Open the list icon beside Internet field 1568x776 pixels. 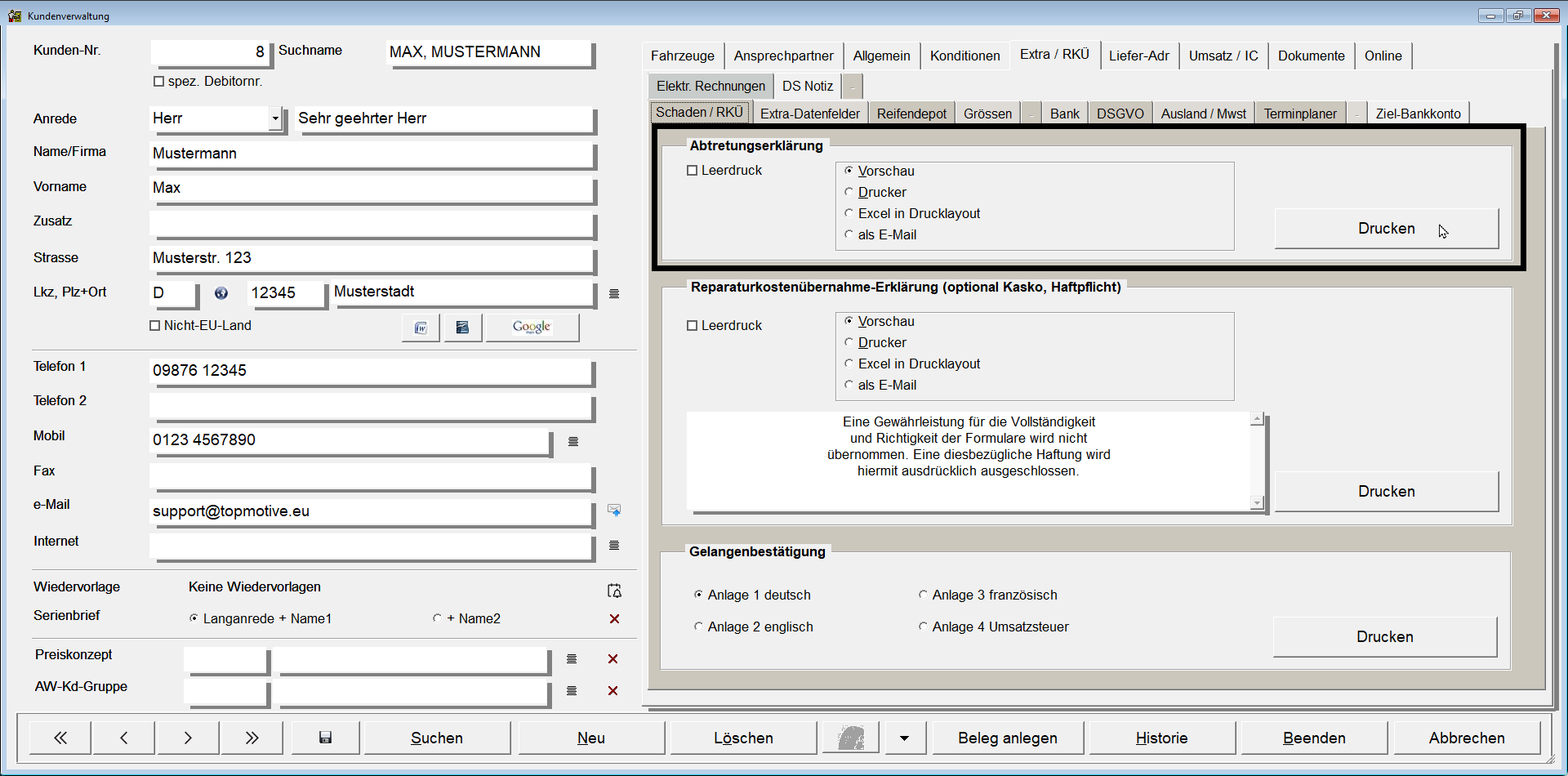[614, 545]
